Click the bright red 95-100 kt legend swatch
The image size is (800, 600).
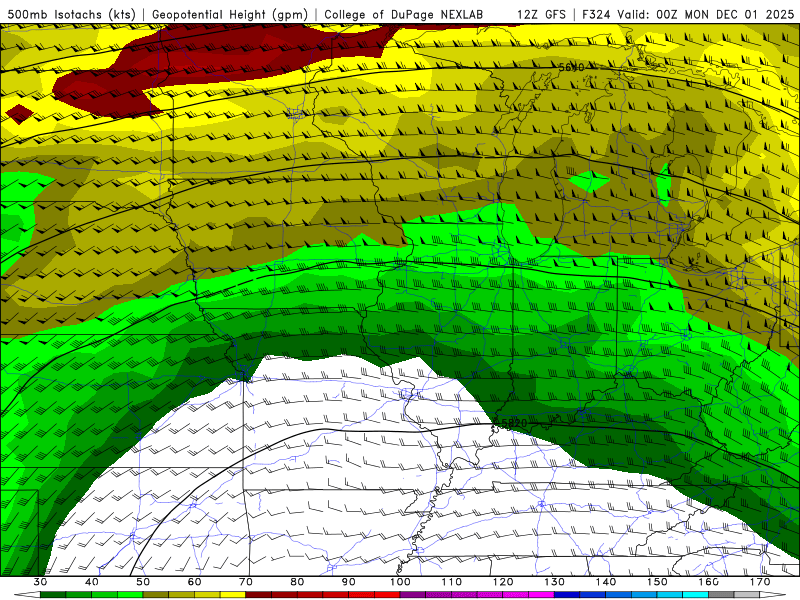[387, 595]
